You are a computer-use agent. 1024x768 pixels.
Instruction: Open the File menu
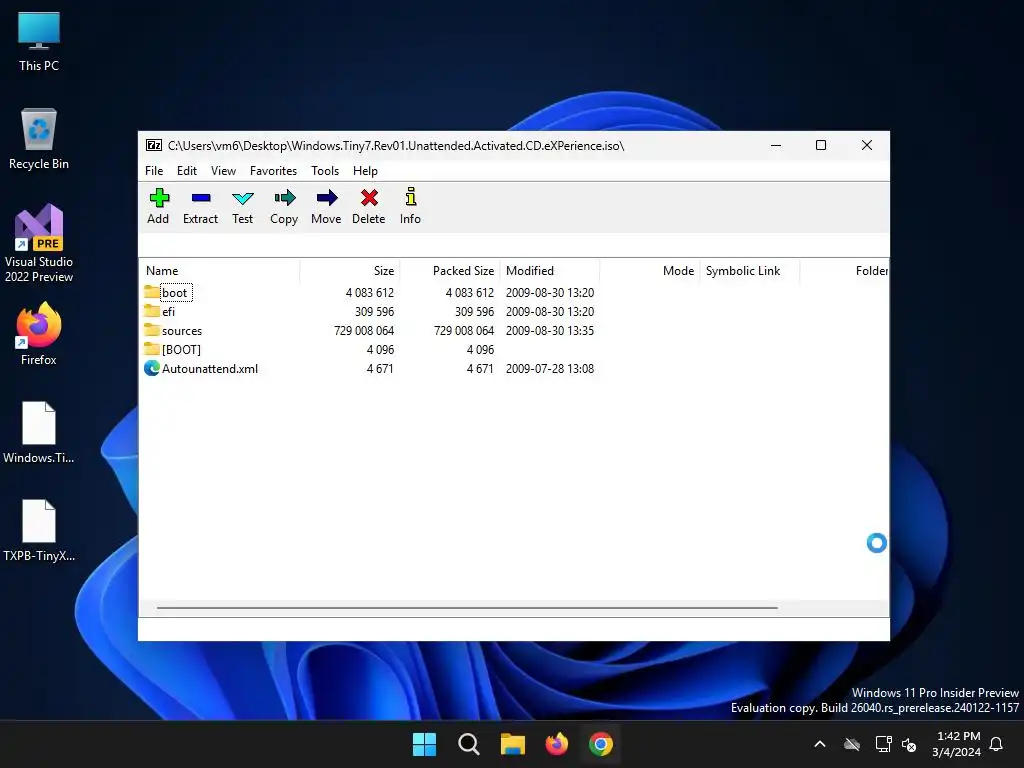[154, 170]
